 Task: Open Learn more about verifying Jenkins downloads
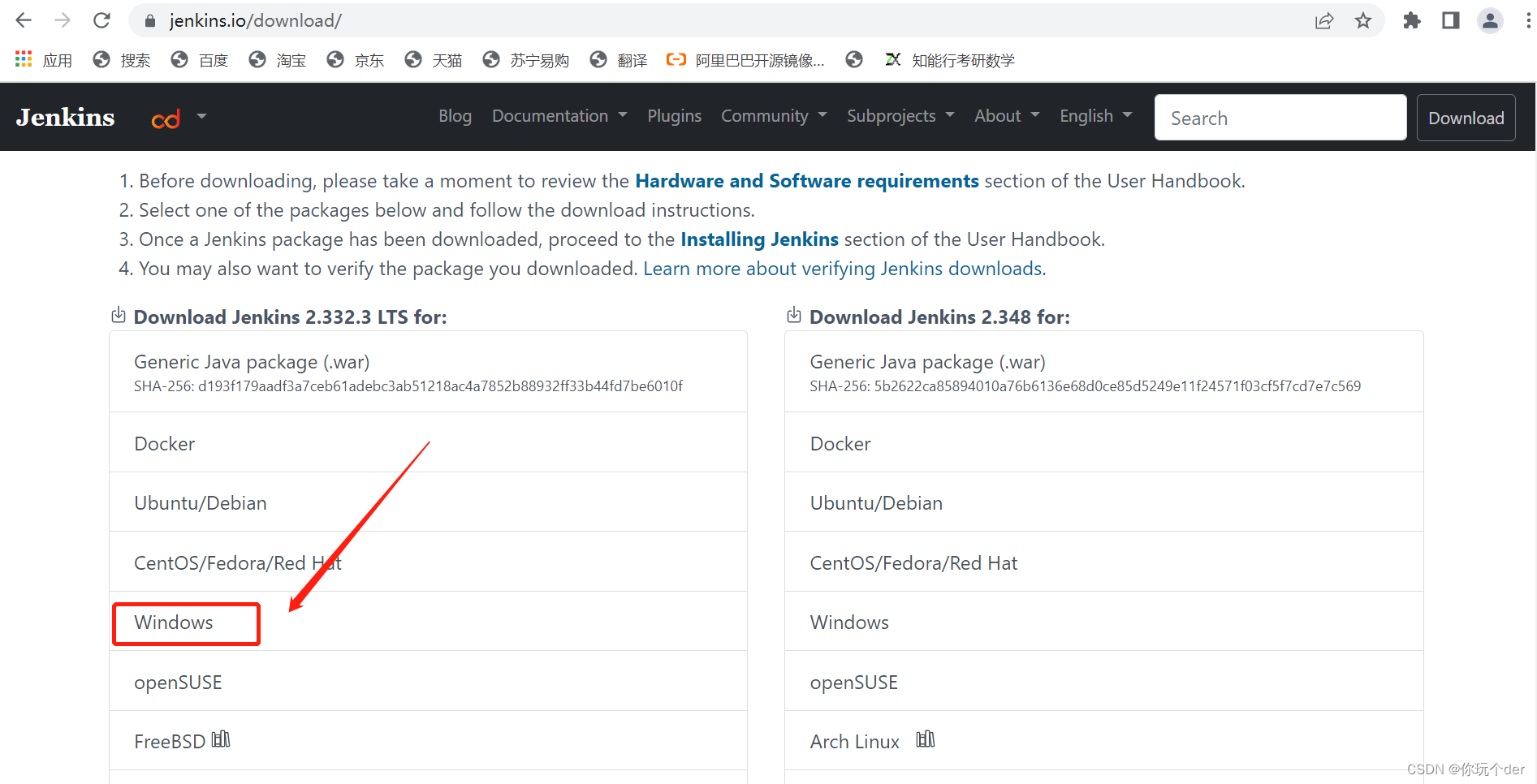(844, 269)
